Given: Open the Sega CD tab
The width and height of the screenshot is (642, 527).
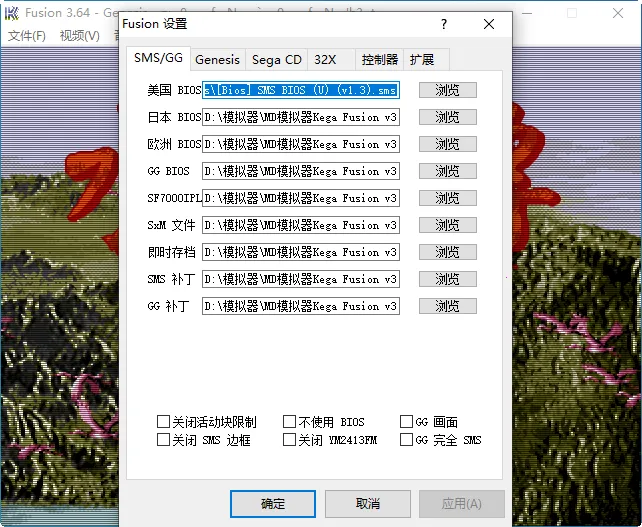Looking at the screenshot, I should click(x=276, y=59).
